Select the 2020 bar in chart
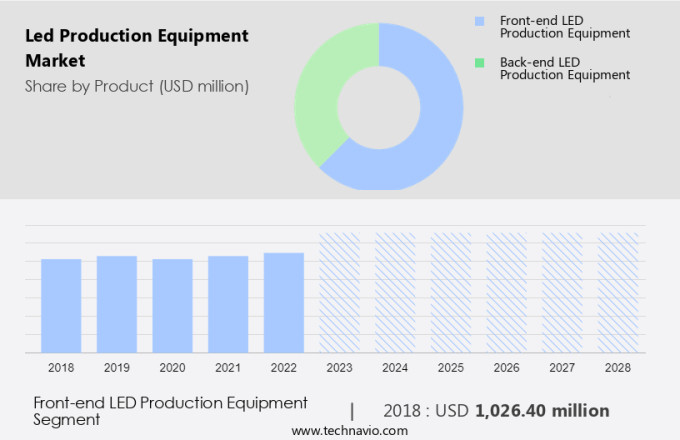 [172, 305]
